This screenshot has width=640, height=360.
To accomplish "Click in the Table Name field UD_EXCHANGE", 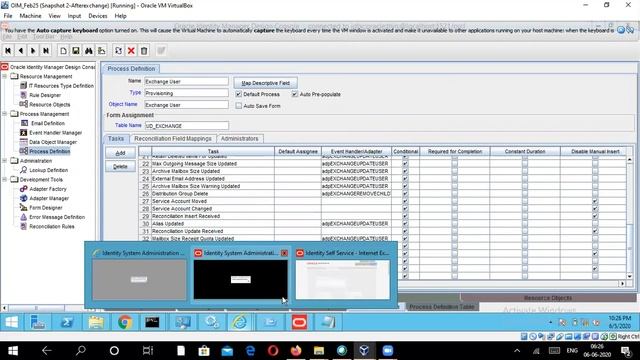I will (x=187, y=126).
